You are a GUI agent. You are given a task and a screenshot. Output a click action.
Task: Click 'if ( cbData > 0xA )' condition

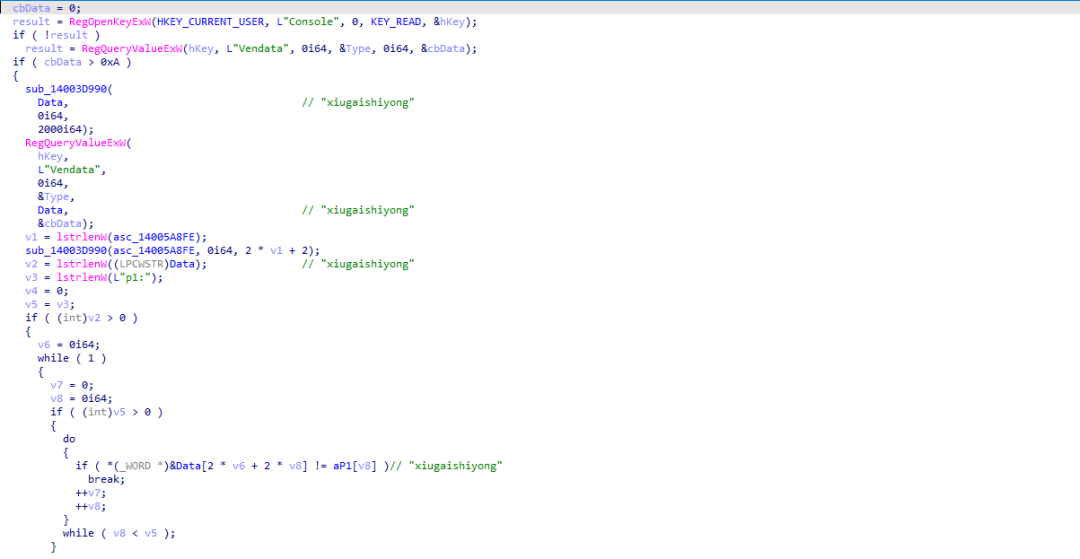72,63
